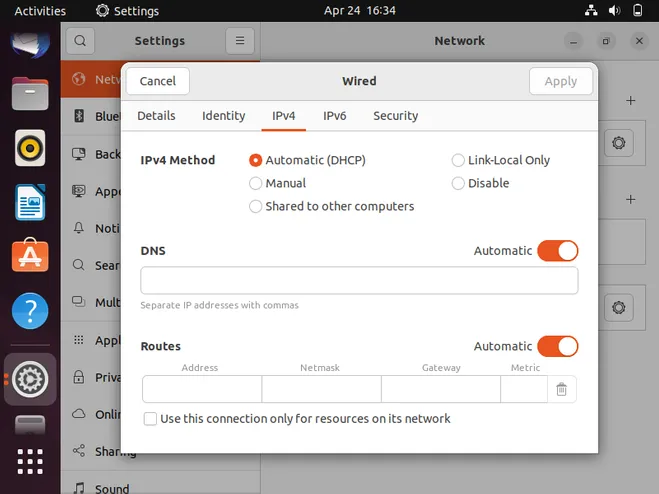Viewport: 659px width, 494px height.
Task: Select Link-Local Only method
Action: pos(458,160)
